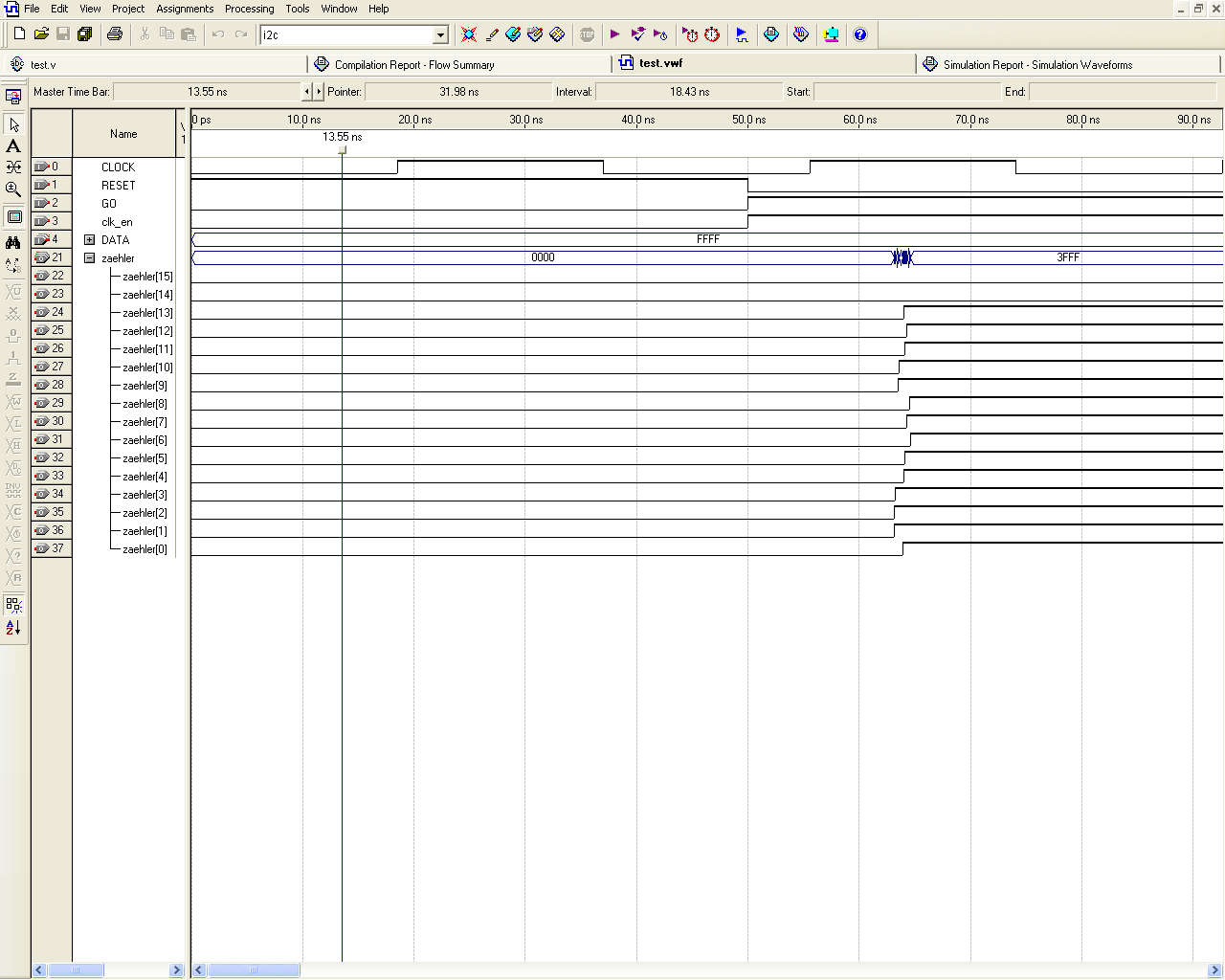
Task: Step Master Time Bar backward arrow
Action: point(307,92)
